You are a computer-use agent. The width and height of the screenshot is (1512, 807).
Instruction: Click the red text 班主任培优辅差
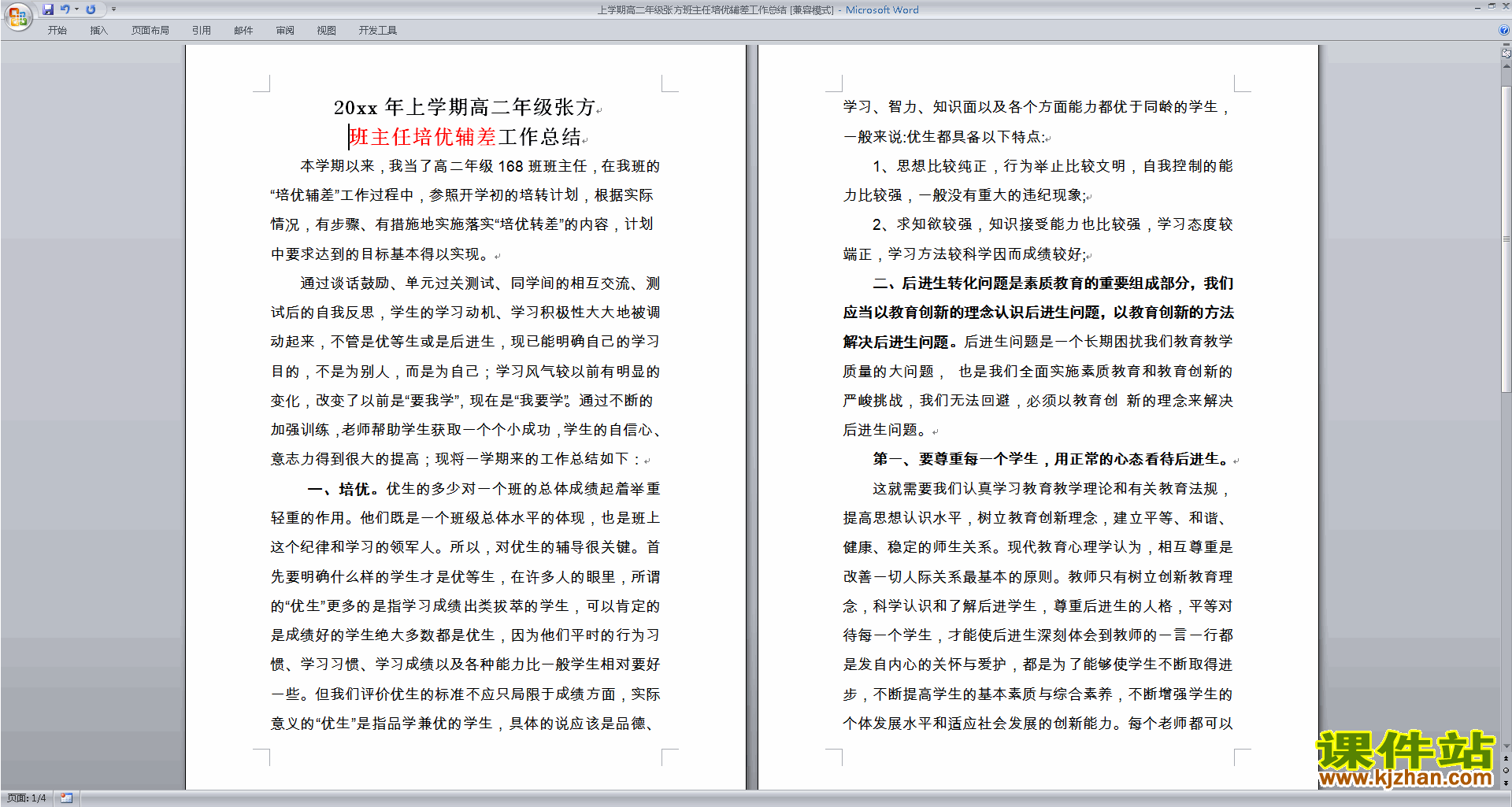pos(423,137)
